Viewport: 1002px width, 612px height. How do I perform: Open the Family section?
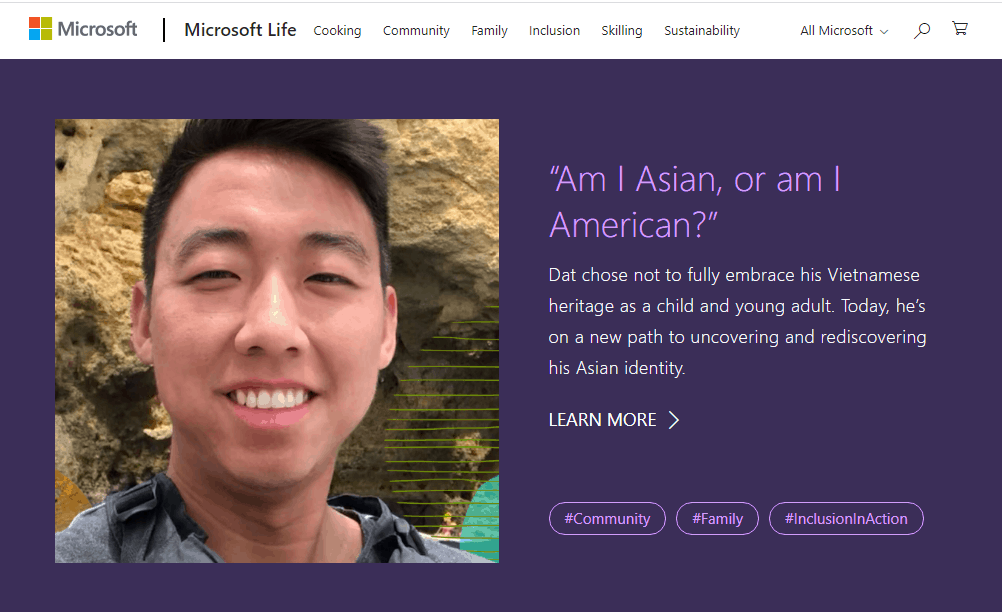click(489, 31)
